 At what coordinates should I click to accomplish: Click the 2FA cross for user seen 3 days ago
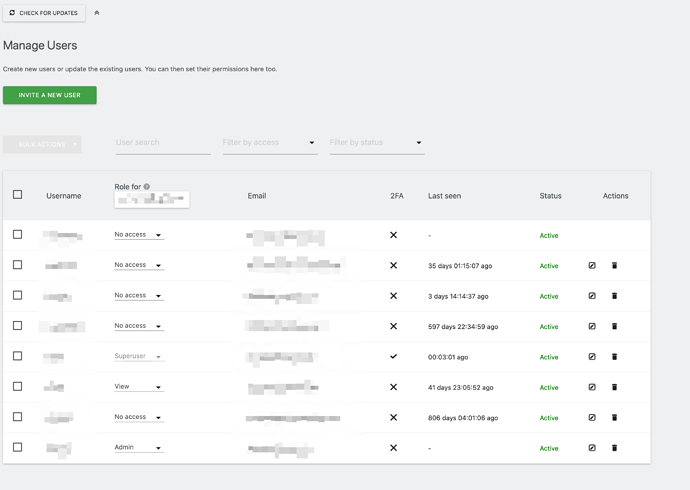click(393, 296)
